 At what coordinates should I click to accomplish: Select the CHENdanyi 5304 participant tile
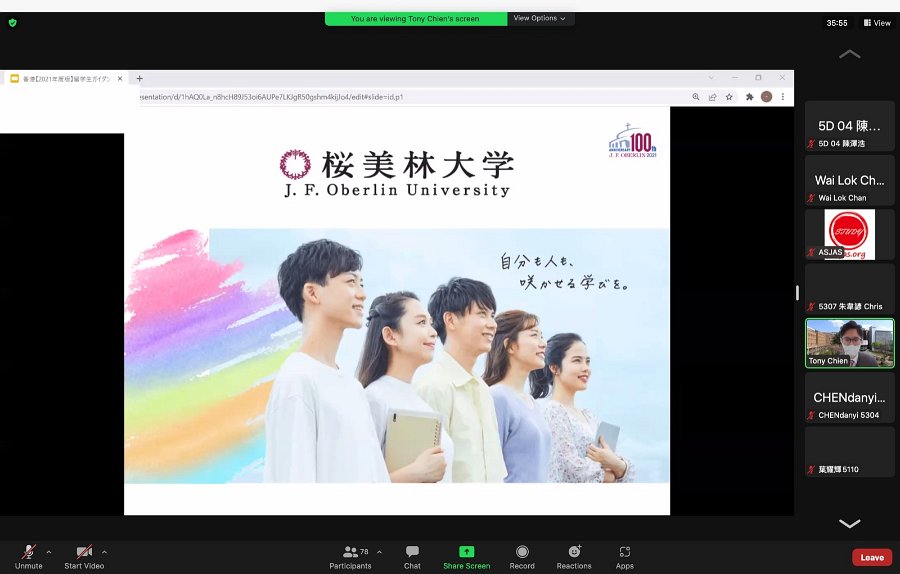[849, 397]
